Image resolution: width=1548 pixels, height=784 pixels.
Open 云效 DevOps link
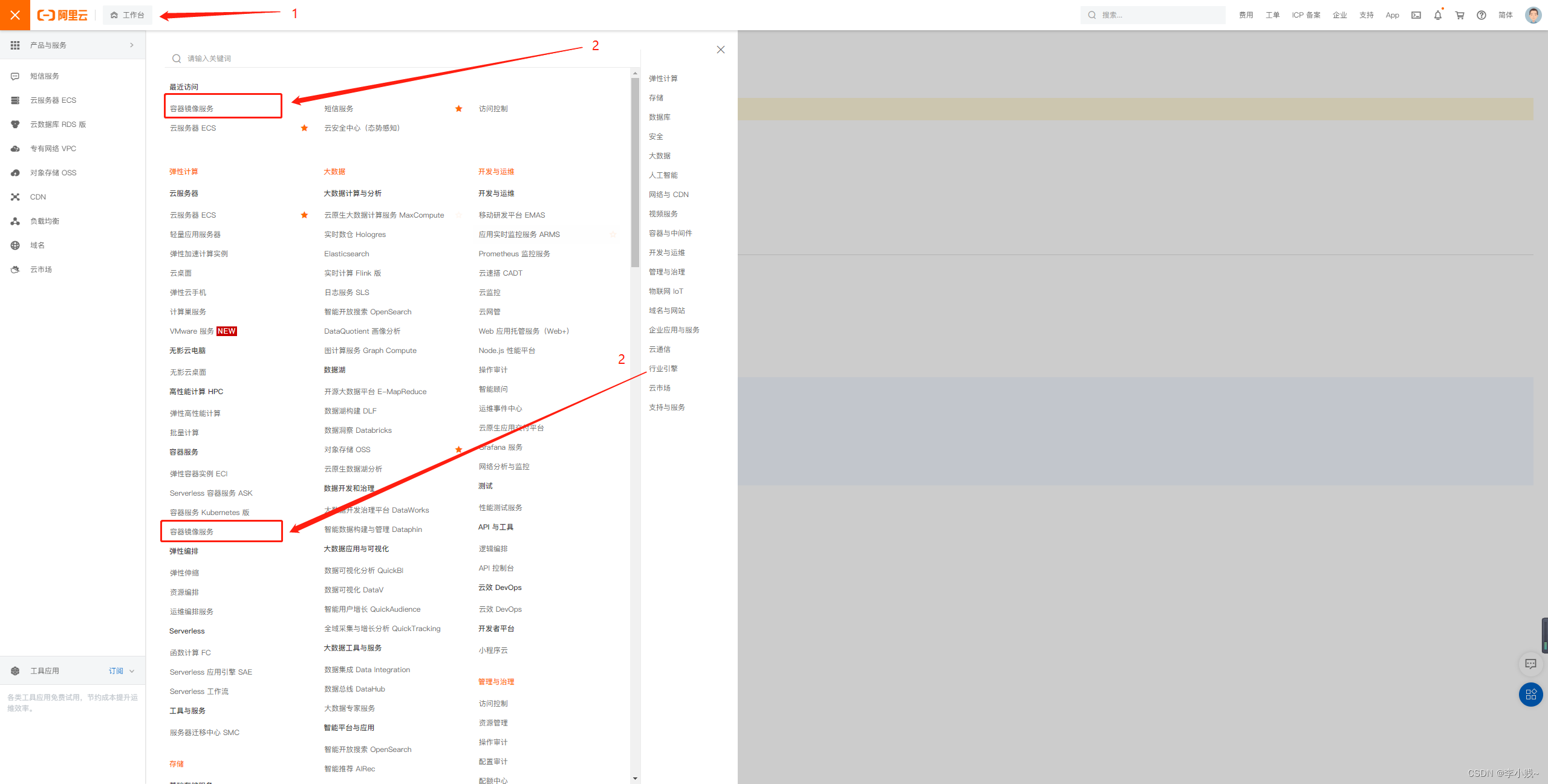[500, 609]
